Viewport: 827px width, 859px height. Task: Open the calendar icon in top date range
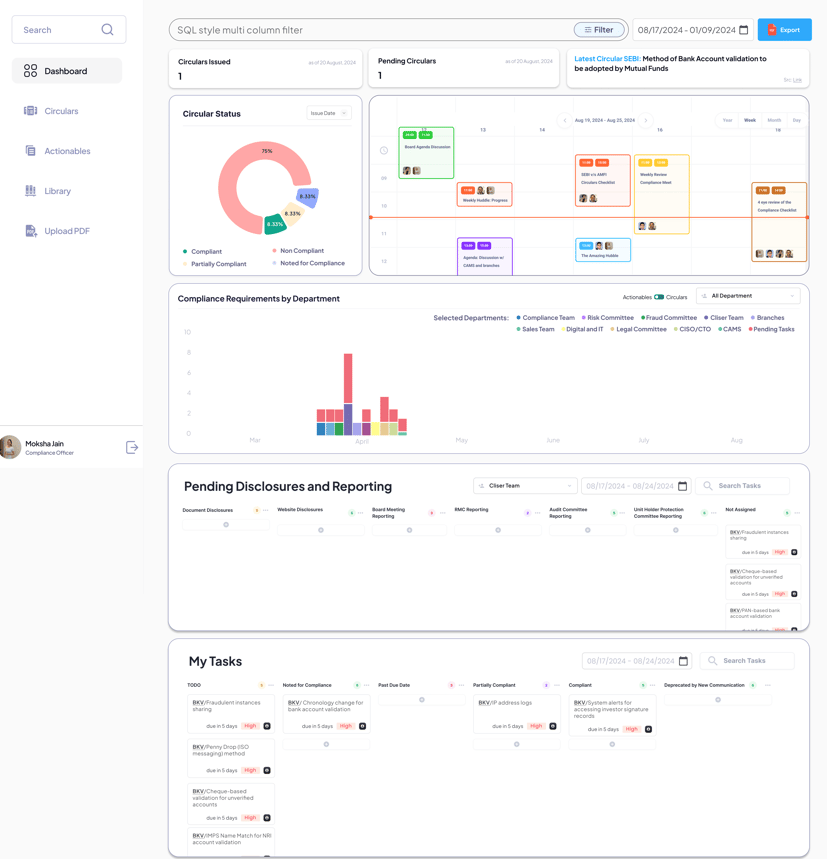743,30
